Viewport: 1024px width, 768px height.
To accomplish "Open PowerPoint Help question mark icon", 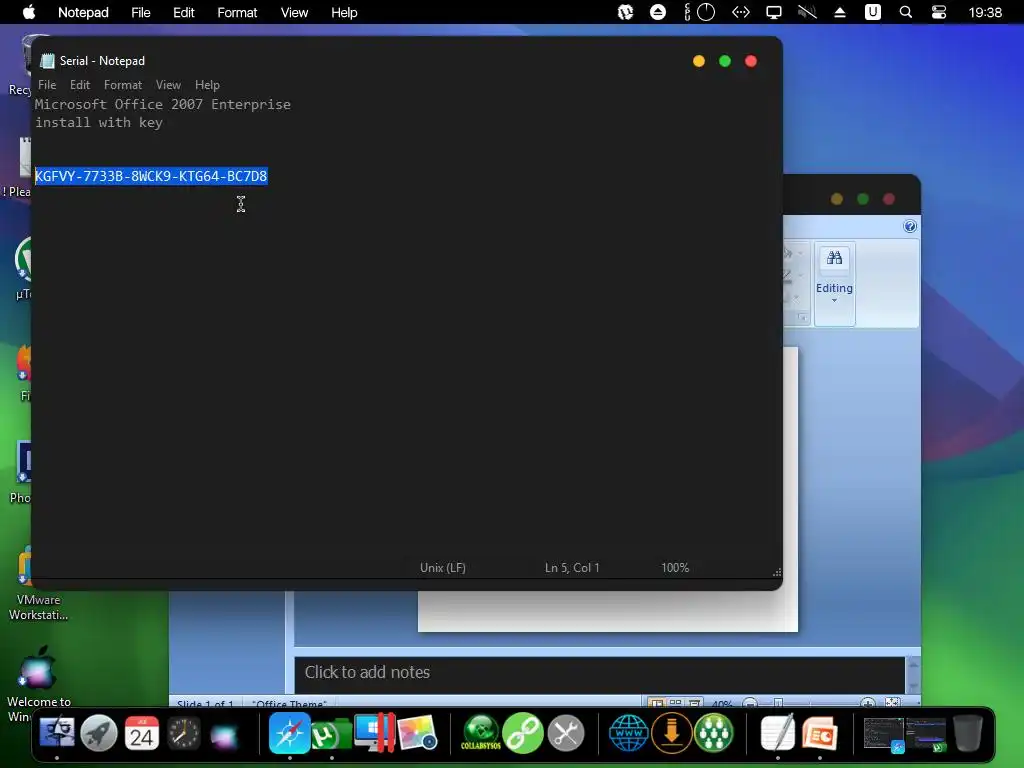I will coord(910,226).
